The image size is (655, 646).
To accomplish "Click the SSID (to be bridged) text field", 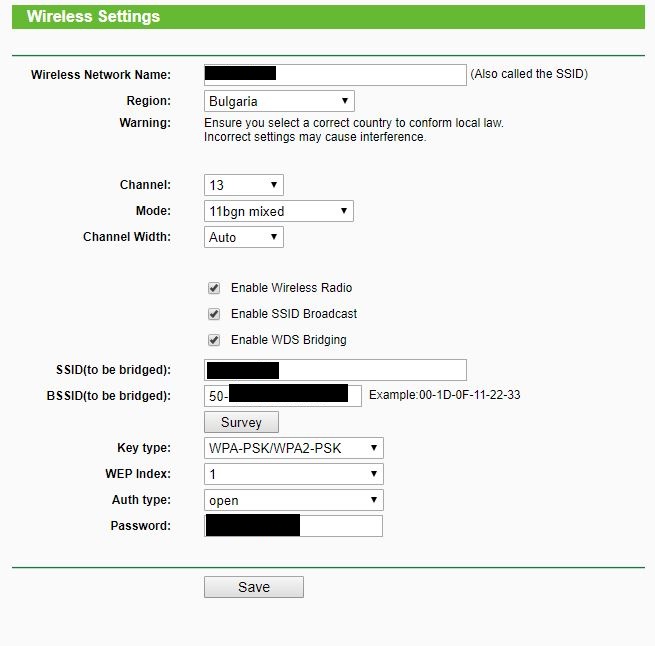I will click(370, 370).
